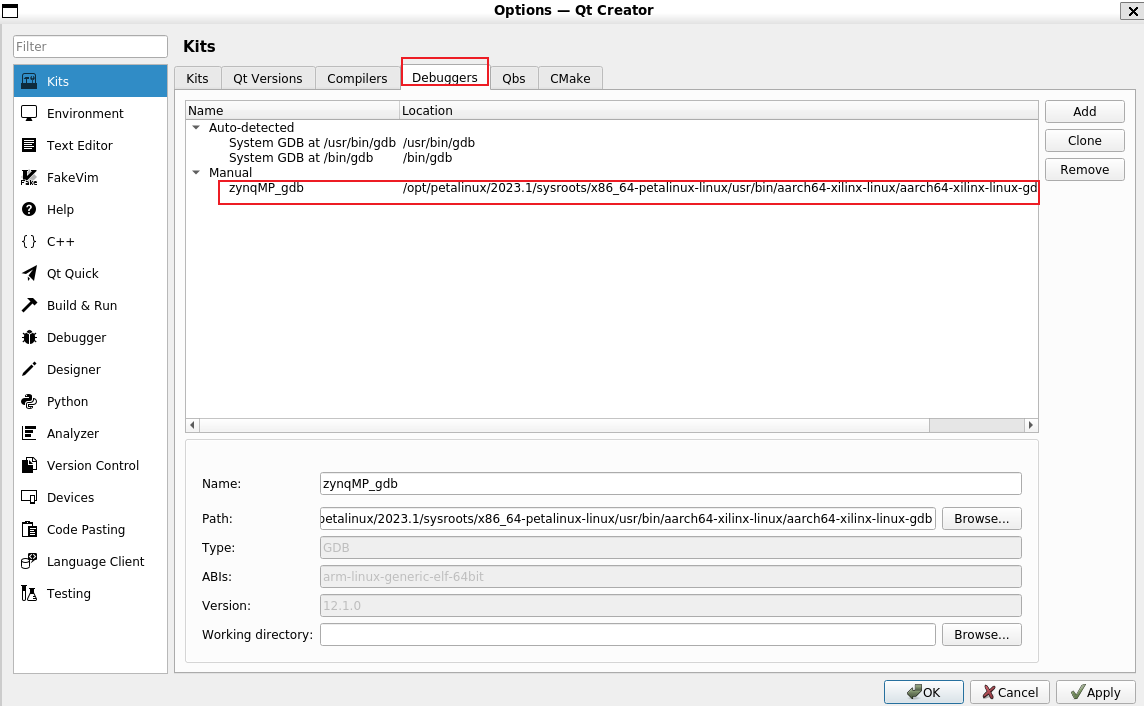Image resolution: width=1144 pixels, height=706 pixels.
Task: Click the window menu icon in title bar
Action: click(x=10, y=11)
